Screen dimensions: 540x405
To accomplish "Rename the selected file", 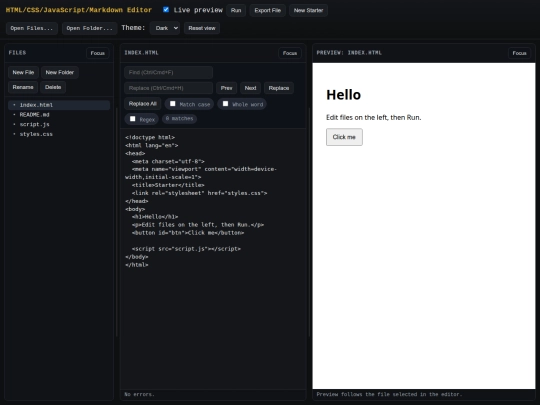I will (x=23, y=87).
